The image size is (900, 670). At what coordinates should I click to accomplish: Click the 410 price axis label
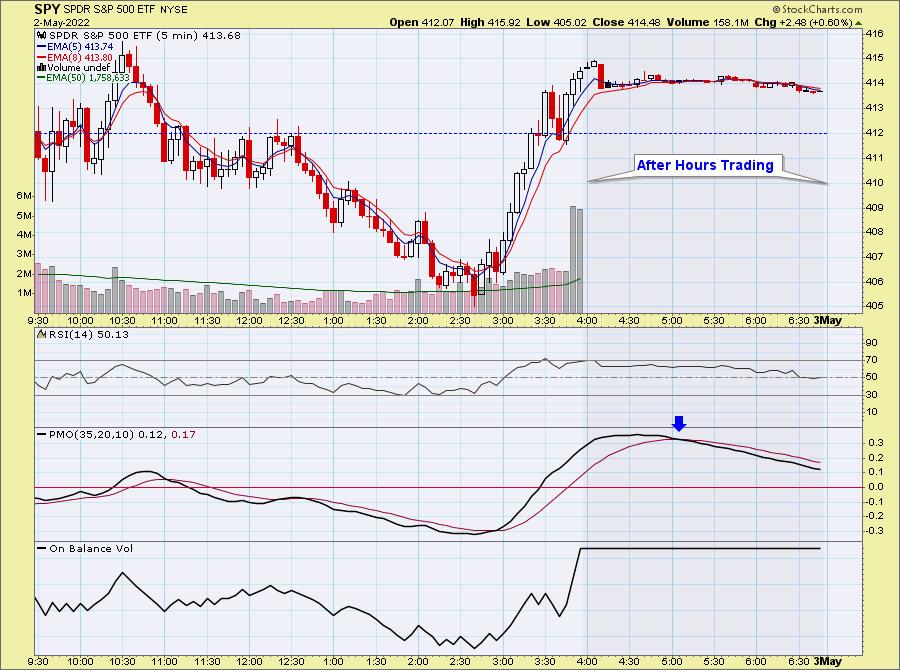click(874, 183)
